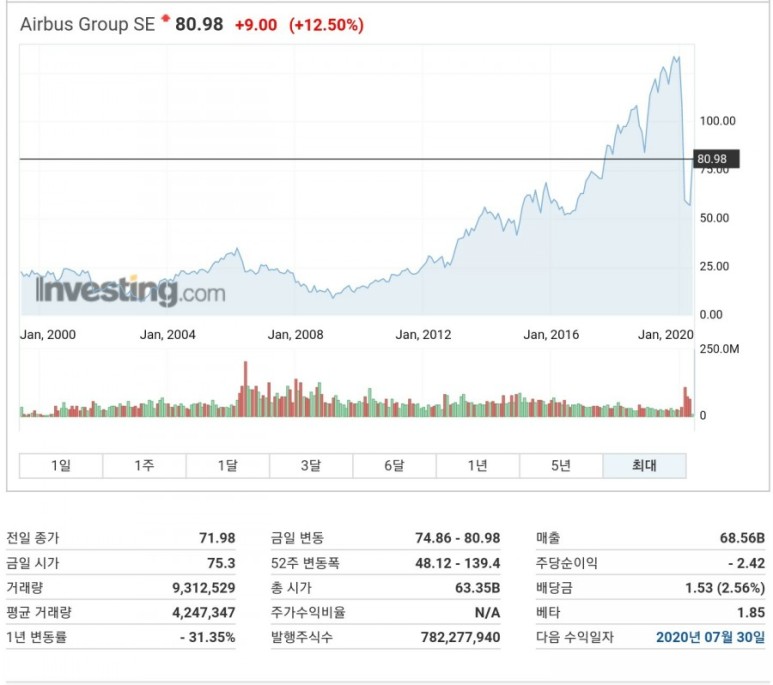Click the Airbus Group SE title
The height and width of the screenshot is (685, 773).
point(88,24)
